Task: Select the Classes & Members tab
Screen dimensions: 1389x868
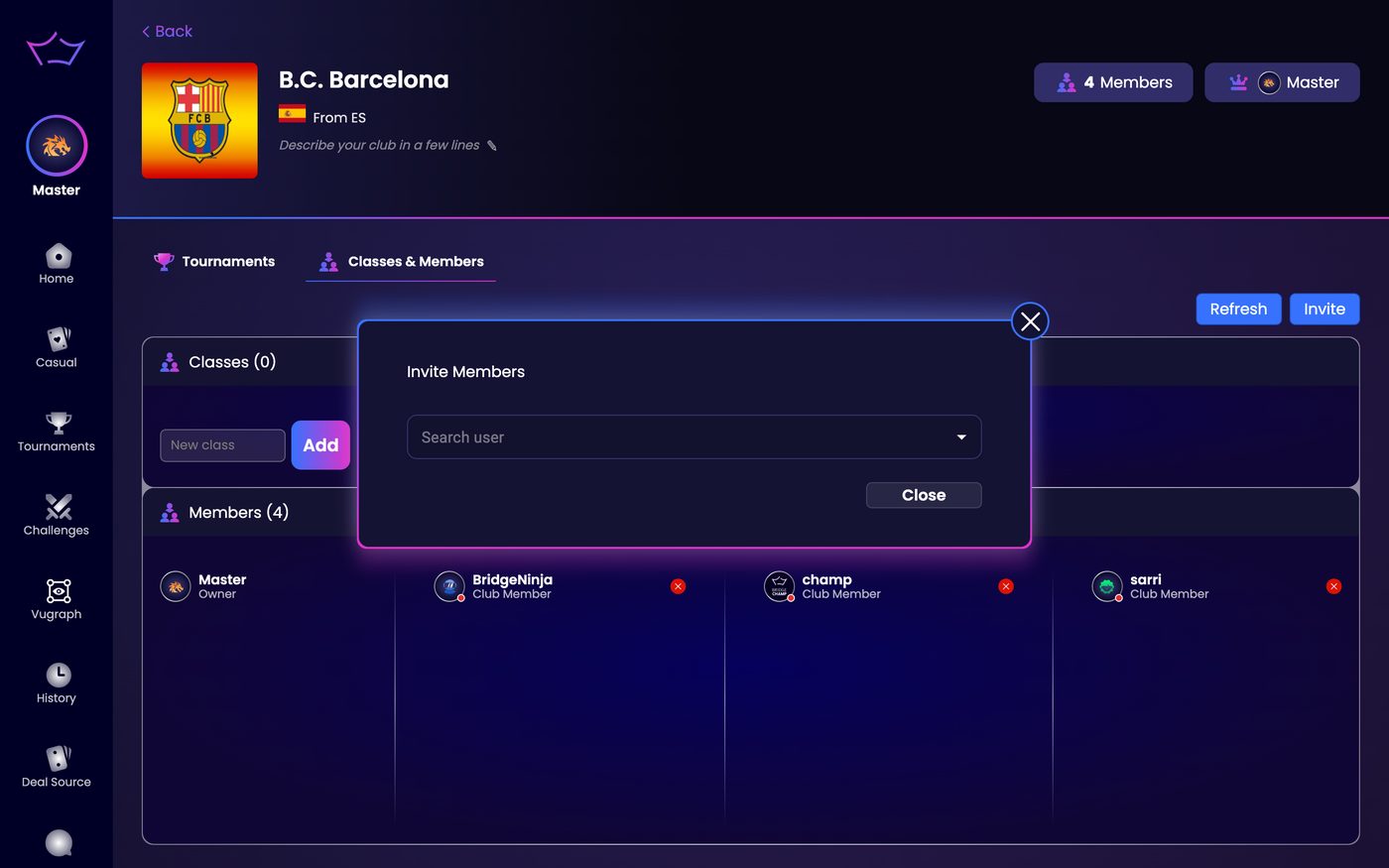Action: point(401,262)
